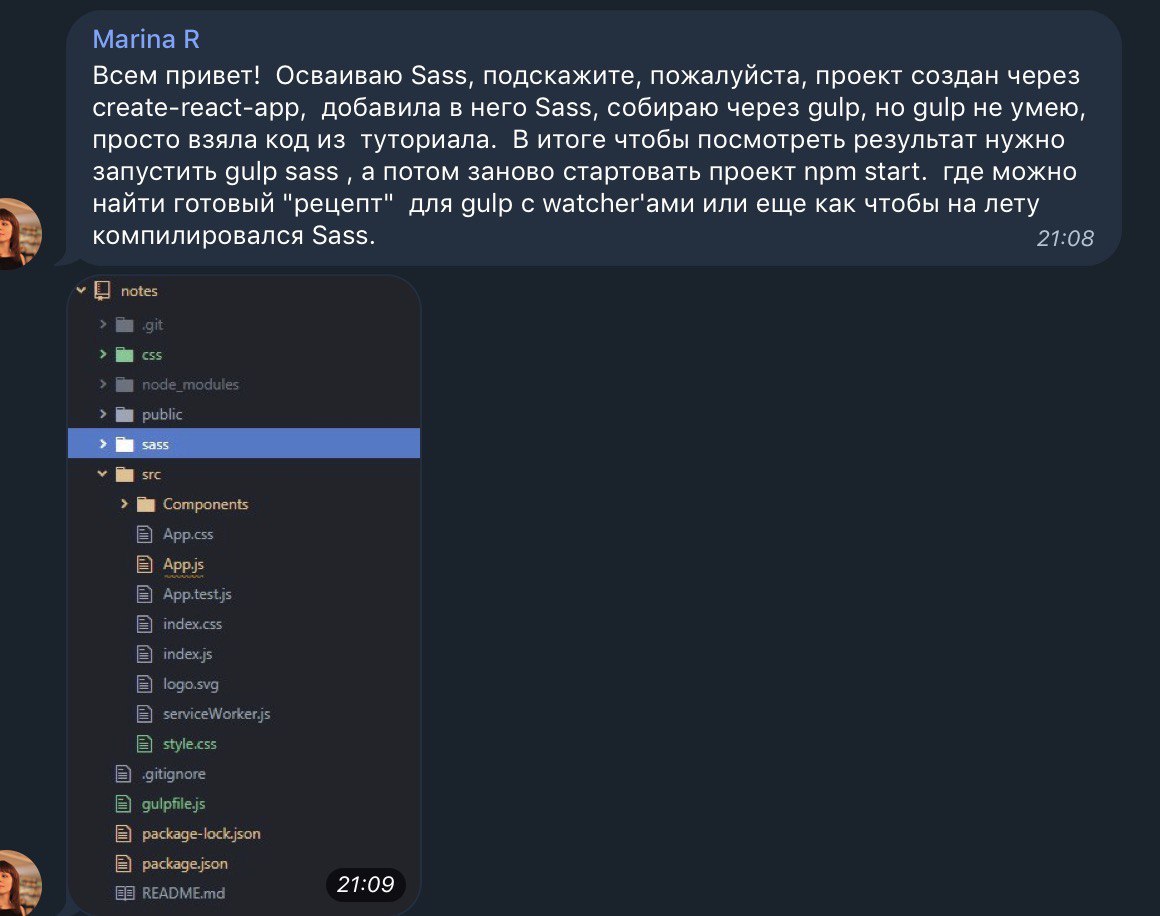Image resolution: width=1160 pixels, height=916 pixels.
Task: Expand the css folder chevron
Action: click(x=103, y=354)
